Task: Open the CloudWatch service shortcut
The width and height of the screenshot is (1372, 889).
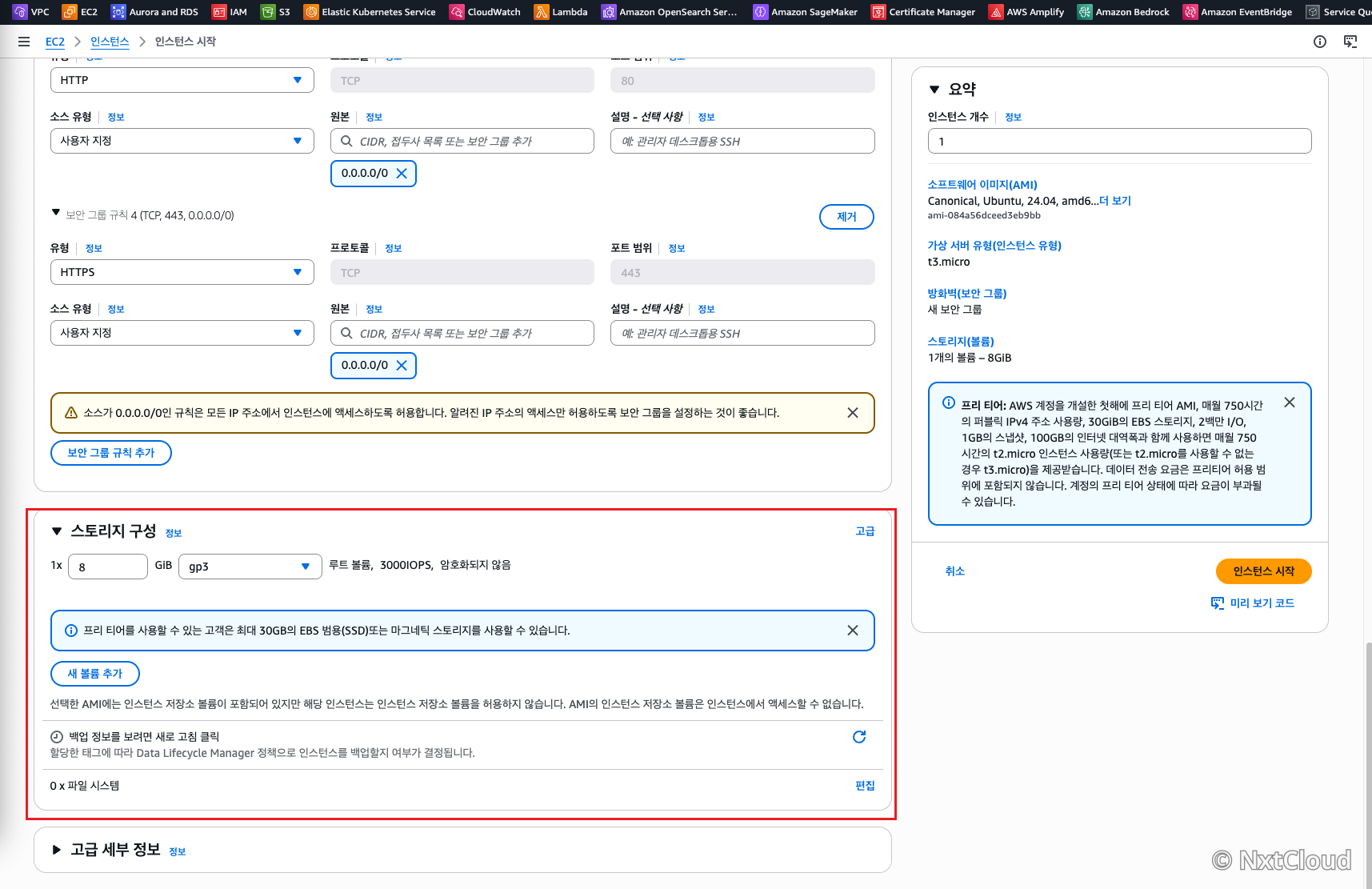Action: coord(485,12)
